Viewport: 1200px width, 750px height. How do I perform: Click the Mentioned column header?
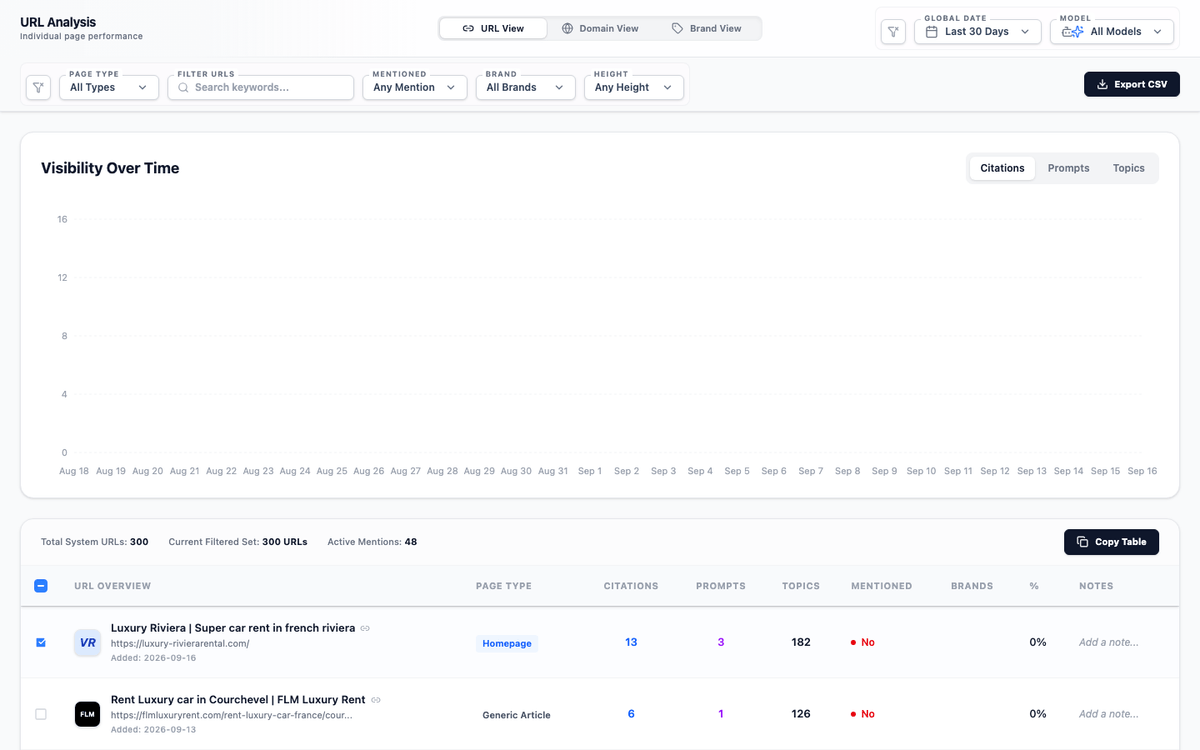881,586
